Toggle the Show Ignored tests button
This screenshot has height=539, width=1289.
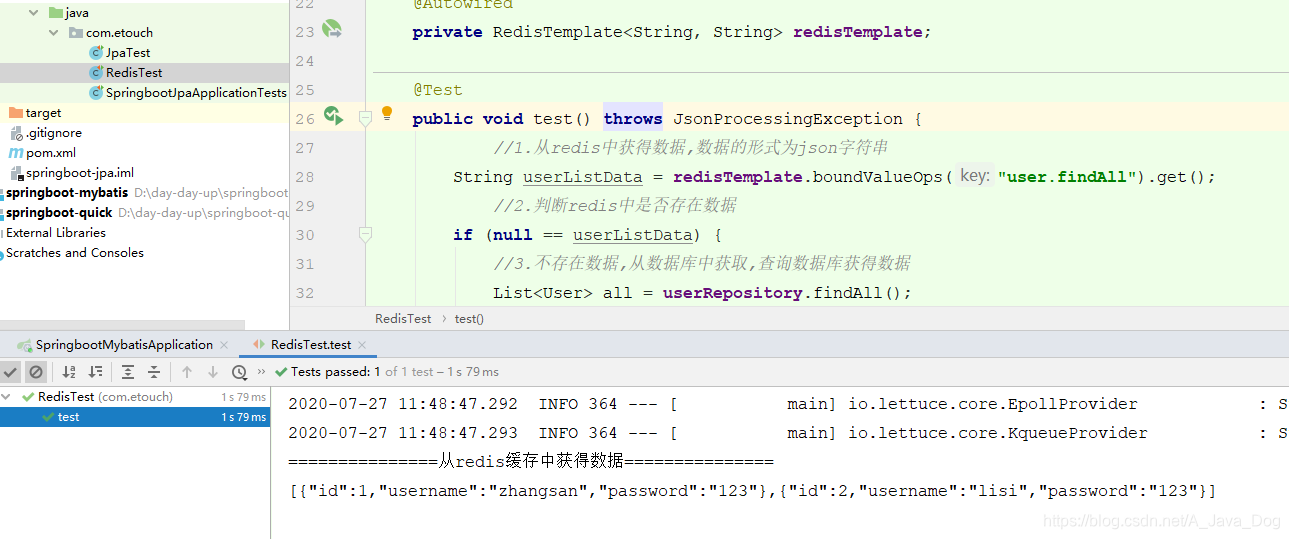(x=36, y=372)
